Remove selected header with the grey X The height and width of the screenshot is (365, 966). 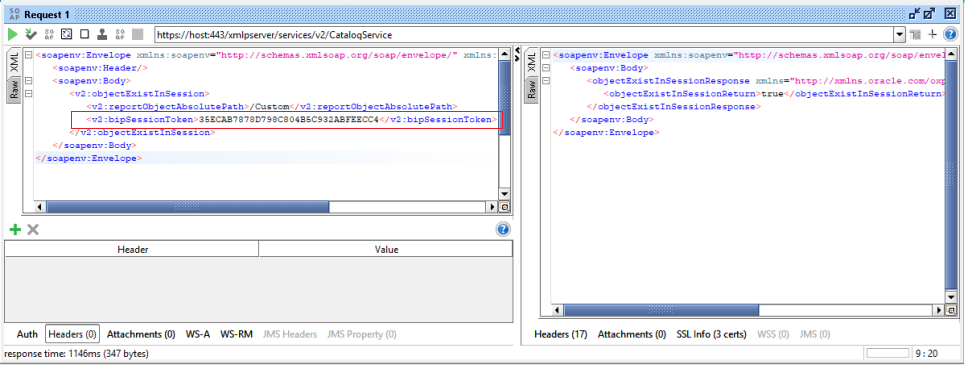33,230
